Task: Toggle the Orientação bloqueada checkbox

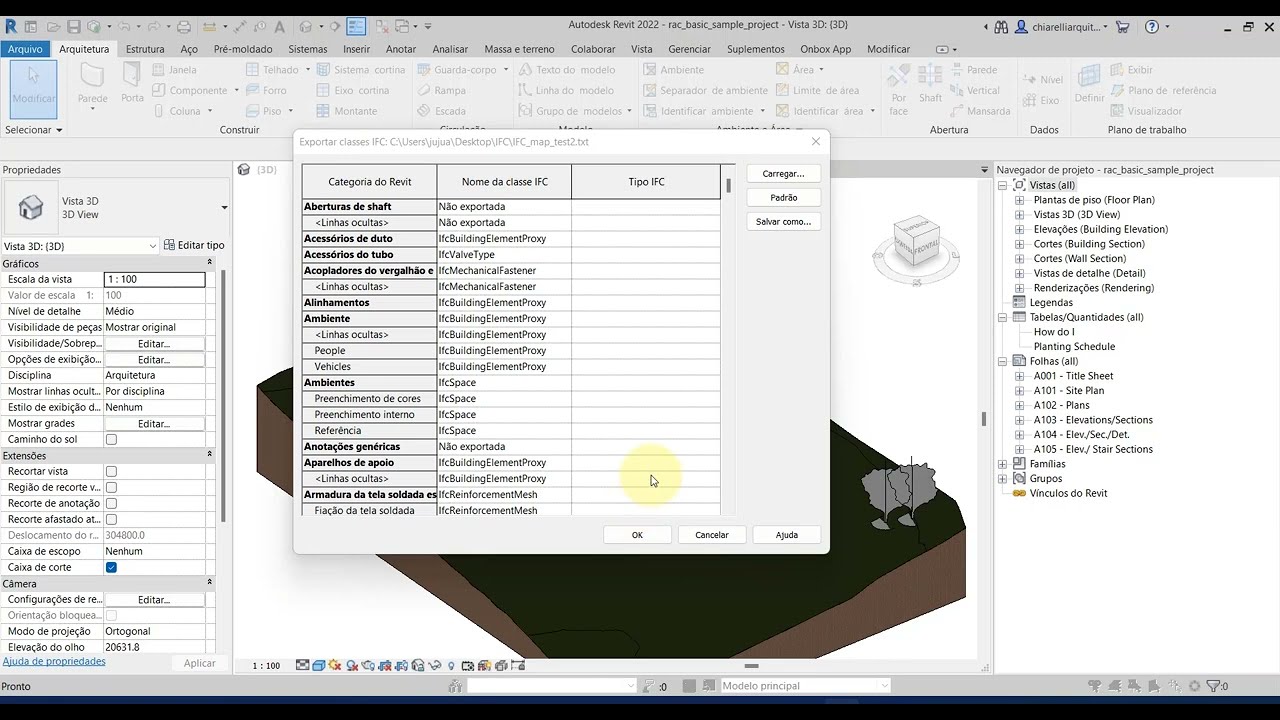Action: pos(111,615)
